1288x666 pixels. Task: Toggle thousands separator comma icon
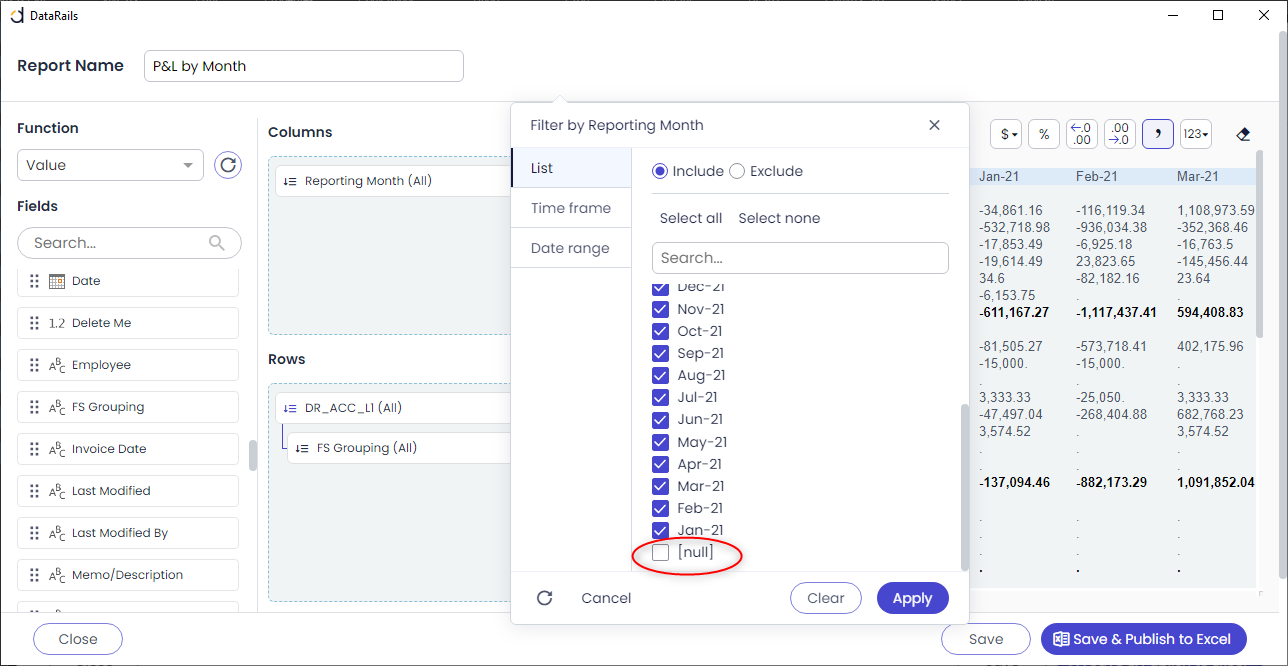1158,134
